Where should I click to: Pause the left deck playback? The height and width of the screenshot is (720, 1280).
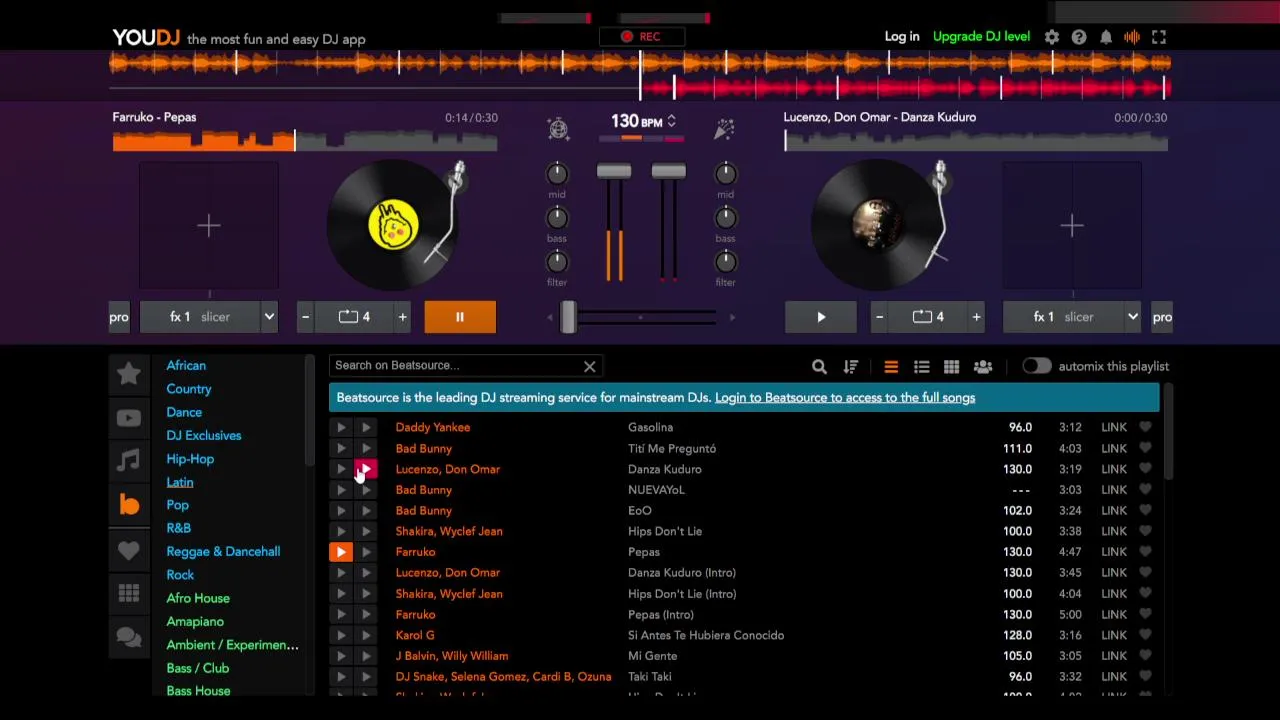coord(460,317)
